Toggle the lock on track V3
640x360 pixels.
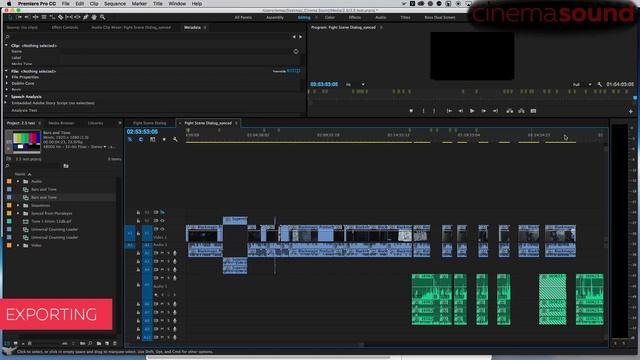138,212
